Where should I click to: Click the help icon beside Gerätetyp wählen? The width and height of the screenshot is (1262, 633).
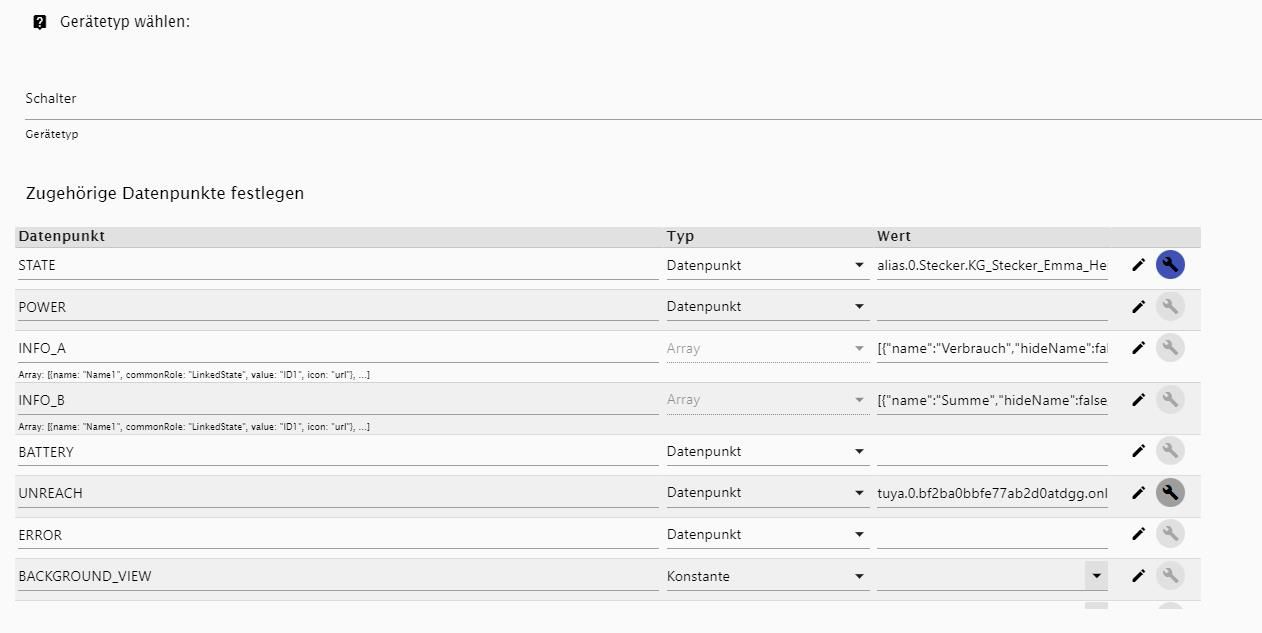(40, 22)
